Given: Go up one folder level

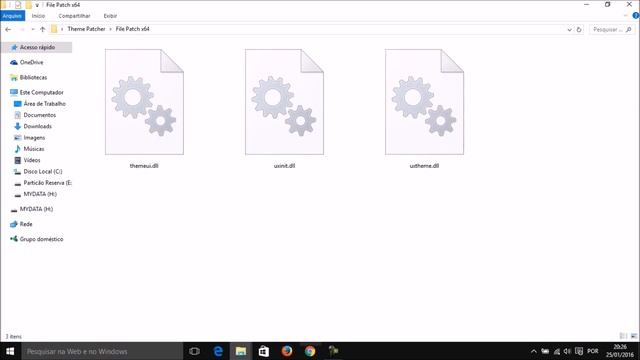Looking at the screenshot, I should [42, 29].
